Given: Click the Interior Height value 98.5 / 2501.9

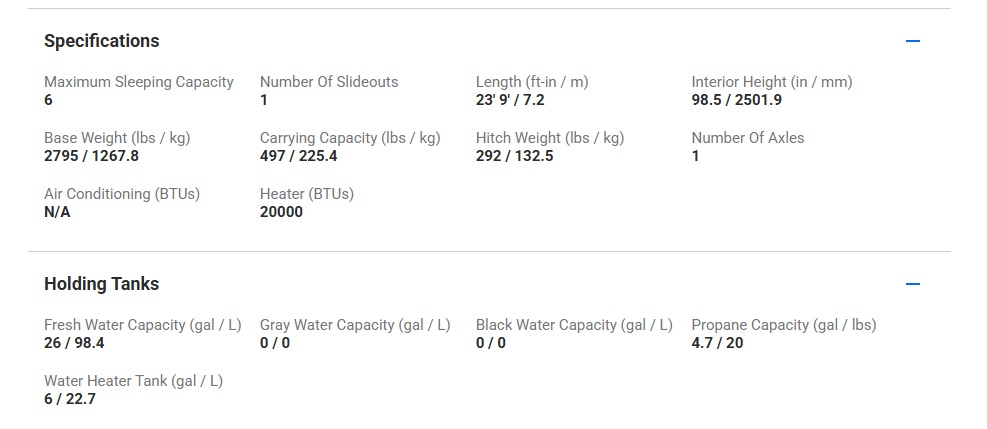Looking at the screenshot, I should (737, 100).
